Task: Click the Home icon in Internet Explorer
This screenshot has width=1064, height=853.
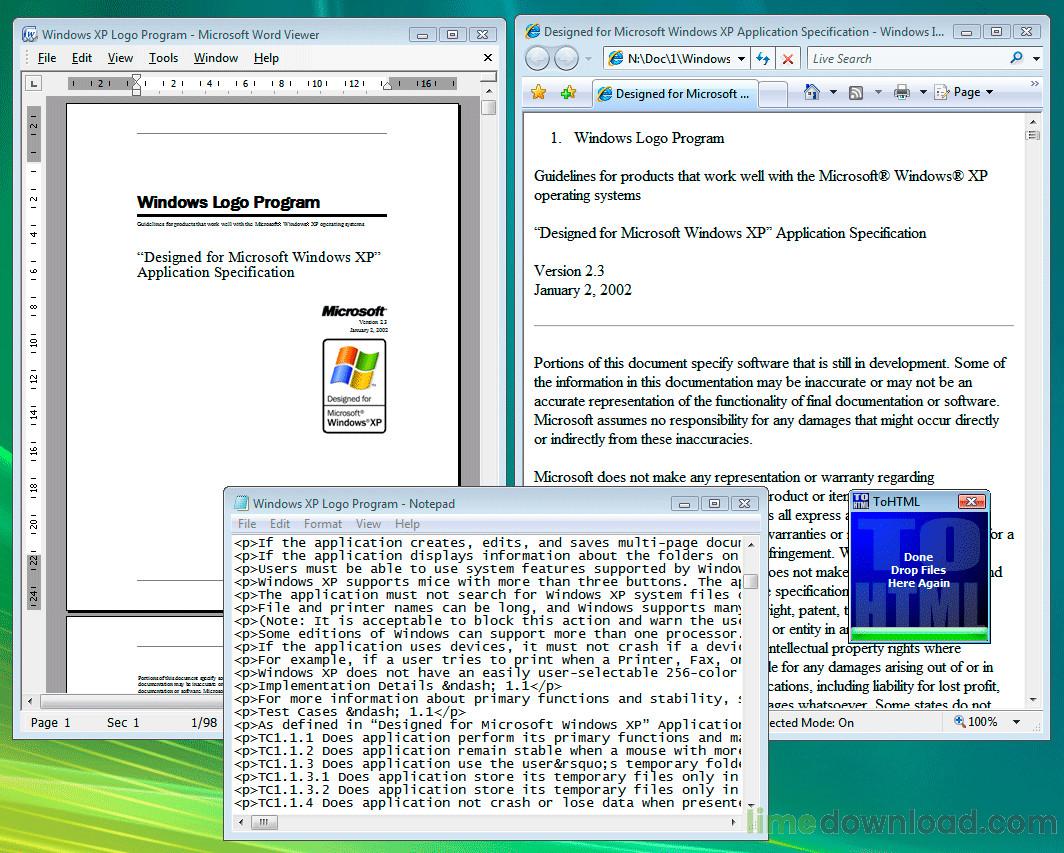Action: [812, 92]
